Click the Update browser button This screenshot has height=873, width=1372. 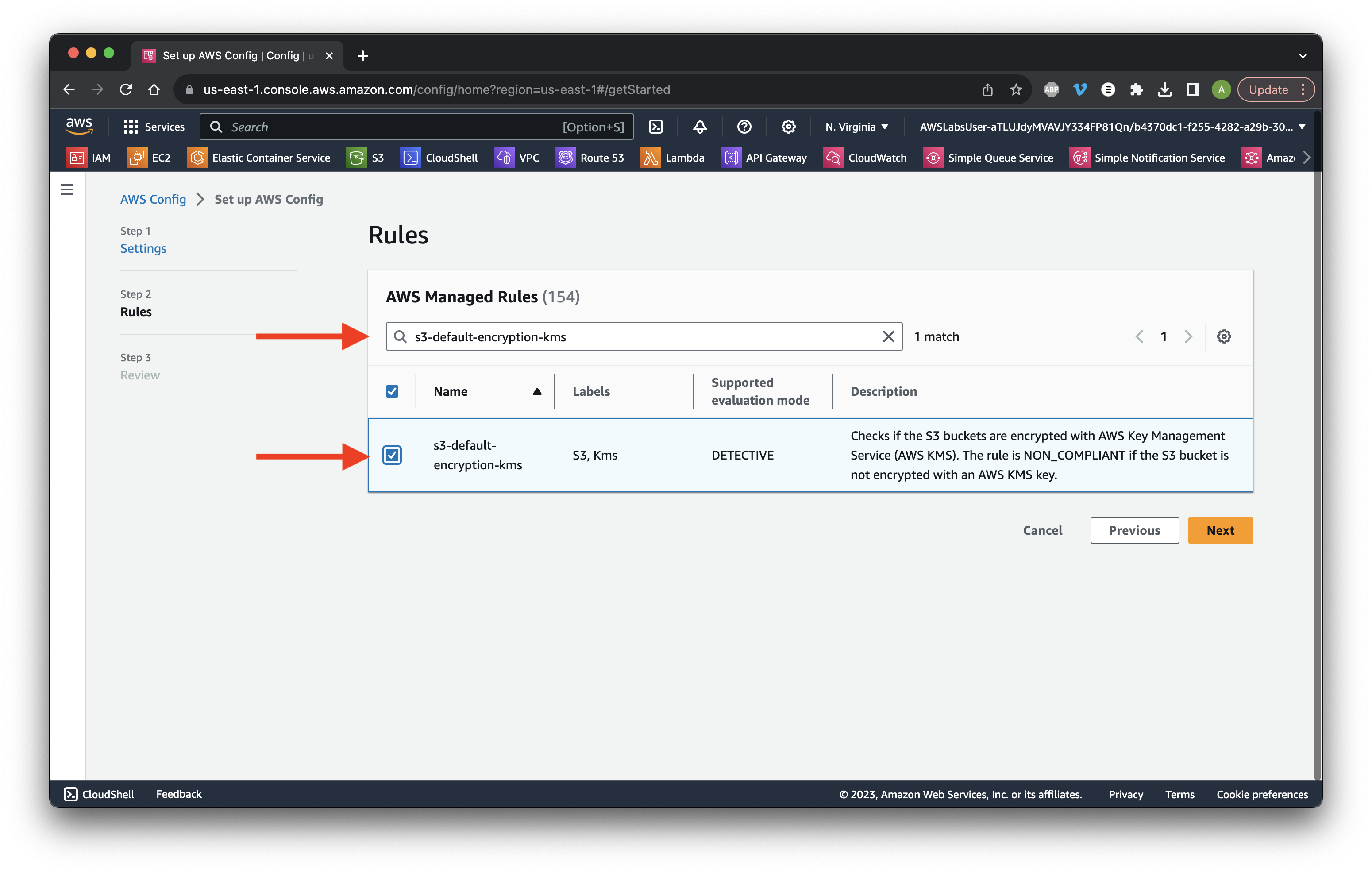[x=1275, y=89]
